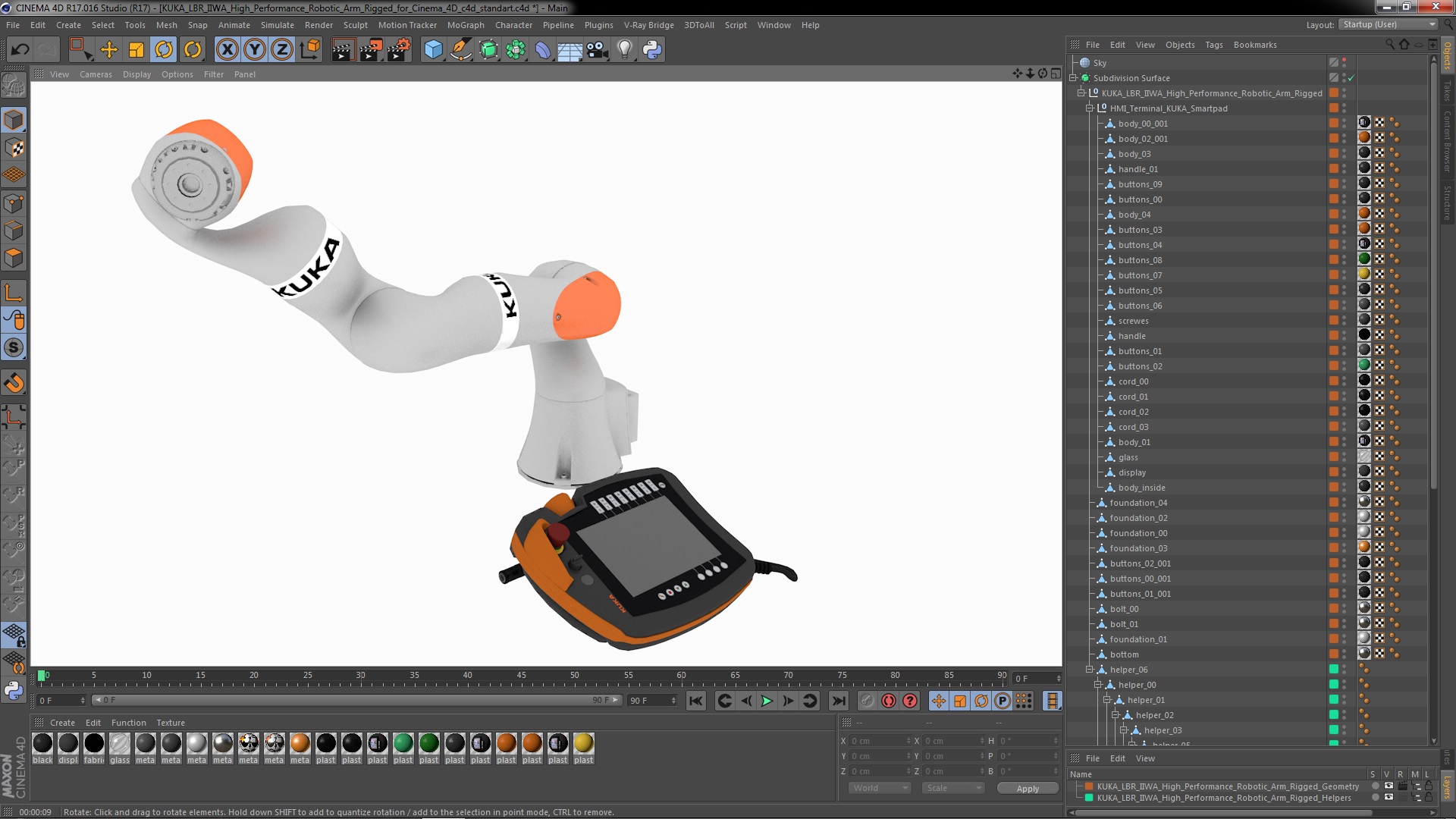The image size is (1456, 819).
Task: Add a Cube primitive object
Action: pos(433,50)
